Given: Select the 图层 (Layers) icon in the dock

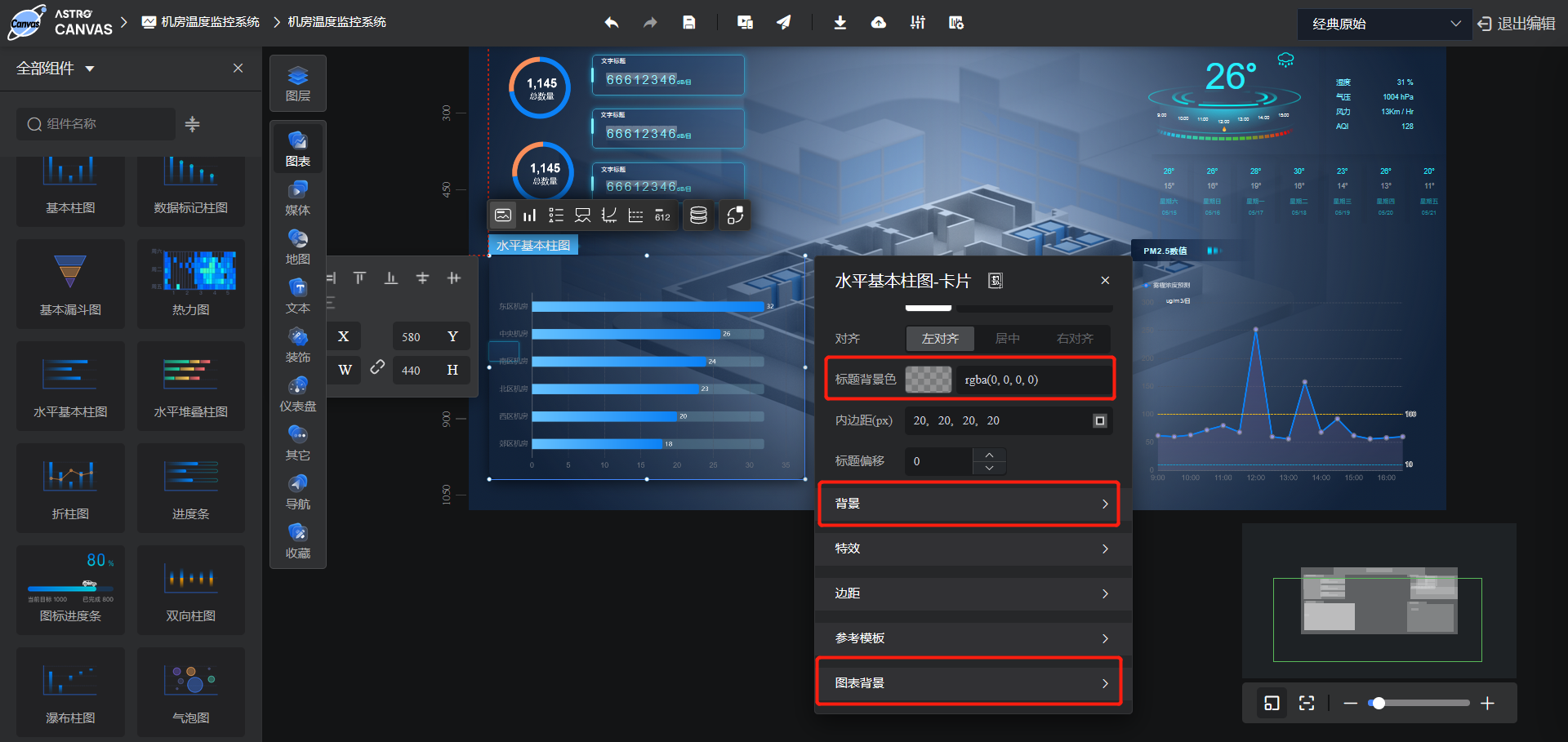Looking at the screenshot, I should 297,82.
